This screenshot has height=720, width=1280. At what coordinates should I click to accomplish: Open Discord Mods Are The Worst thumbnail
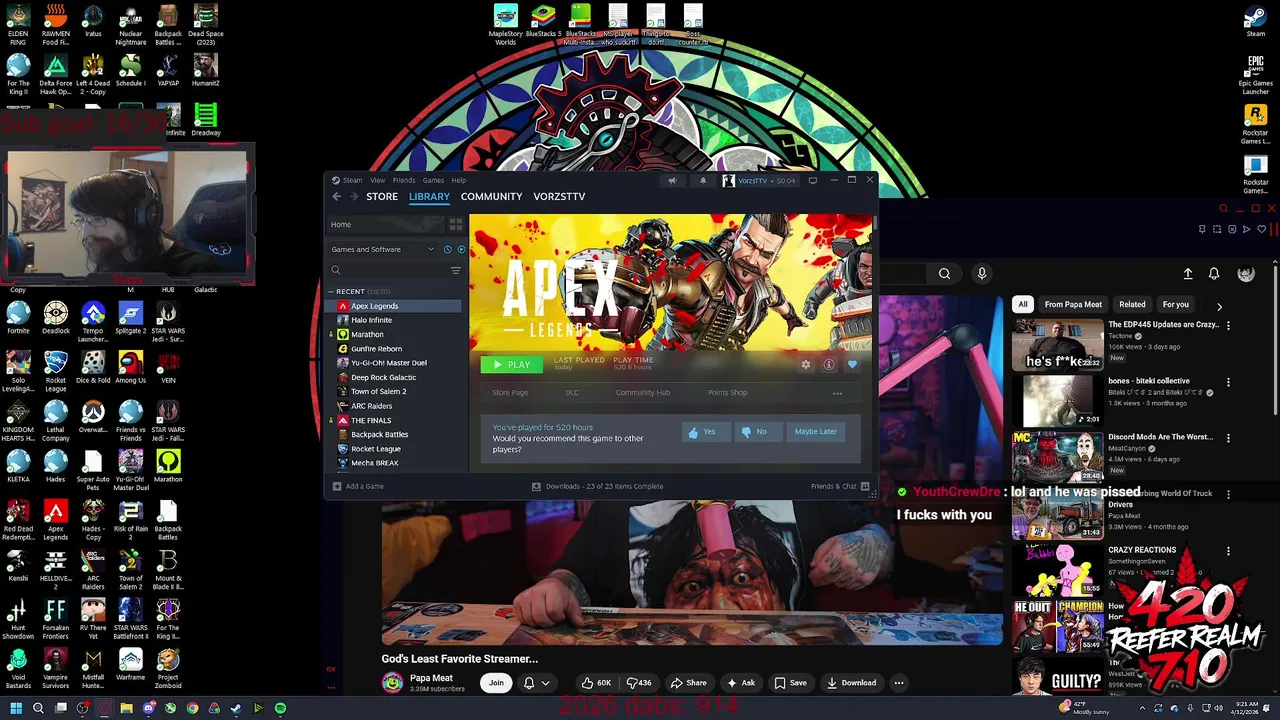click(1058, 458)
